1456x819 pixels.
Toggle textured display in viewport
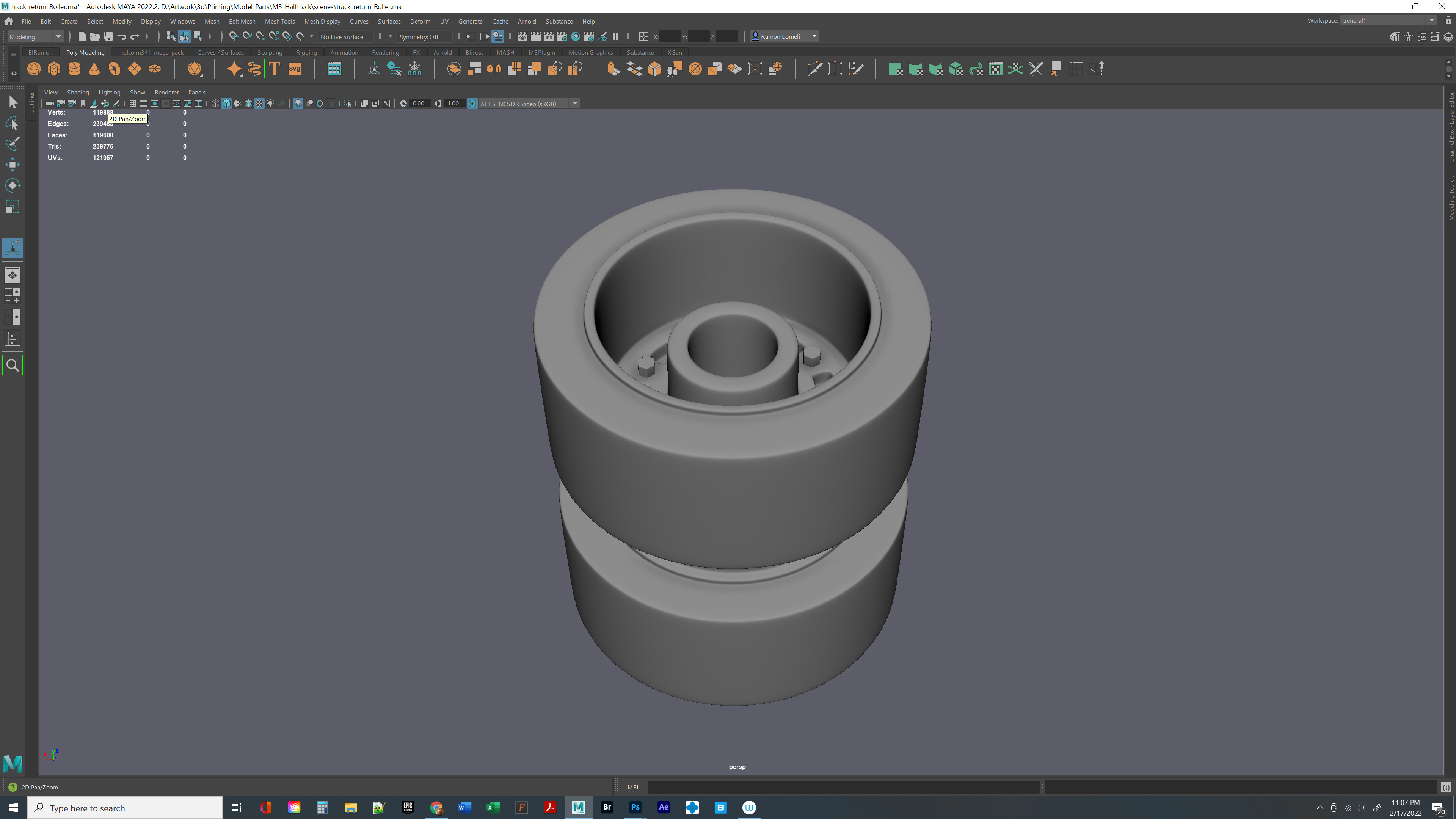coord(259,104)
